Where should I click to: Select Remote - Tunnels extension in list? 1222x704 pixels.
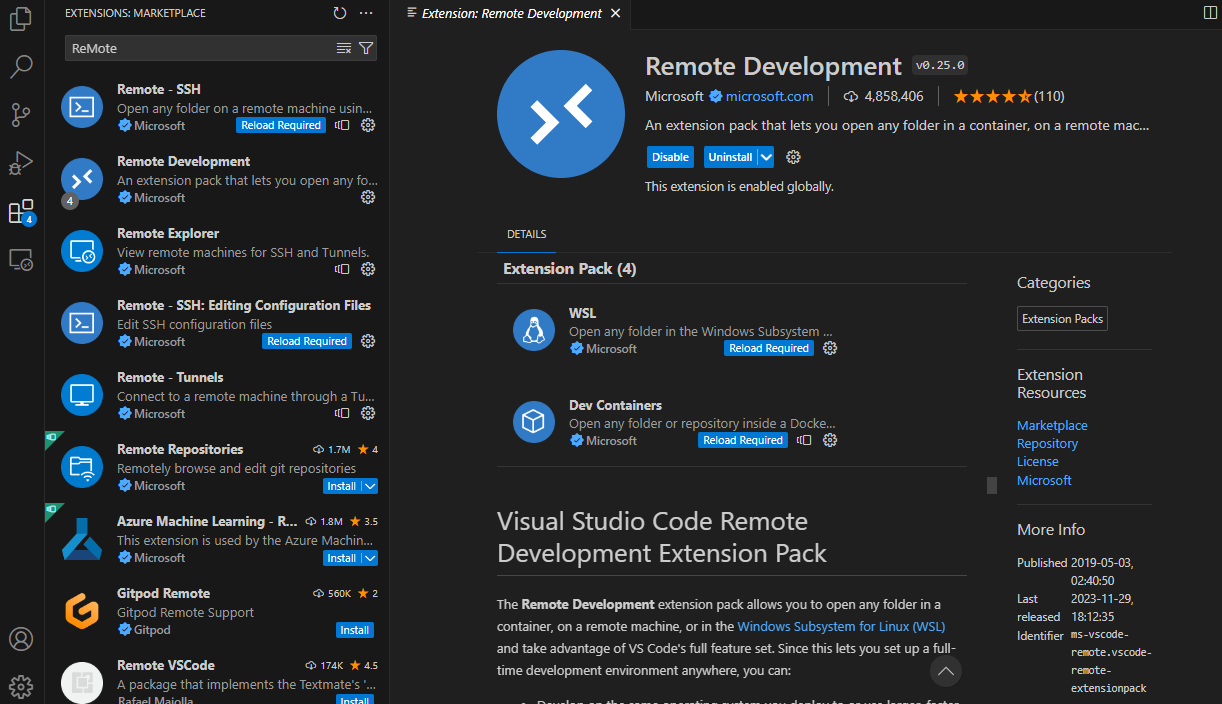217,395
